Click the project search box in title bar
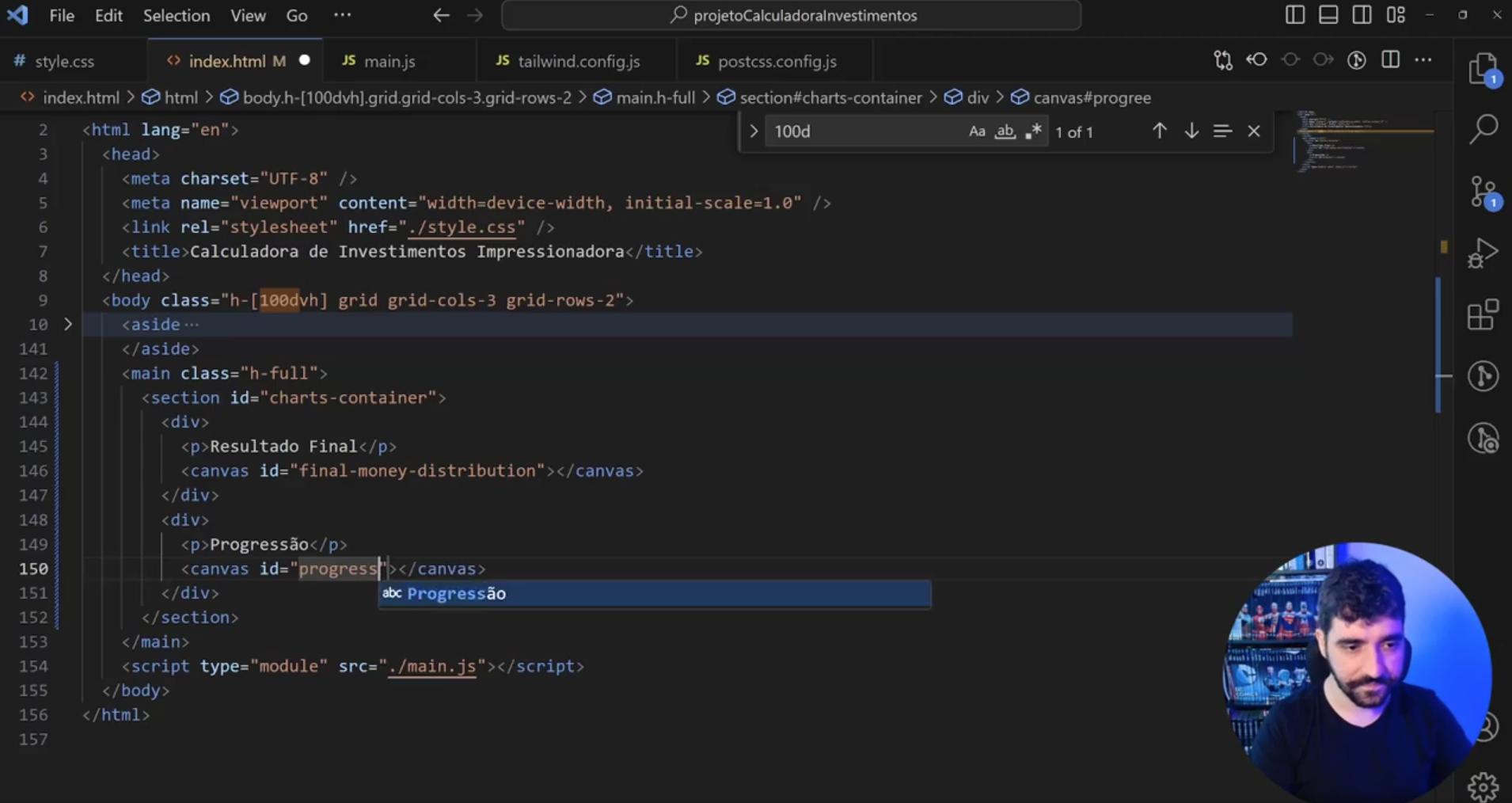The width and height of the screenshot is (1512, 803). tap(792, 14)
